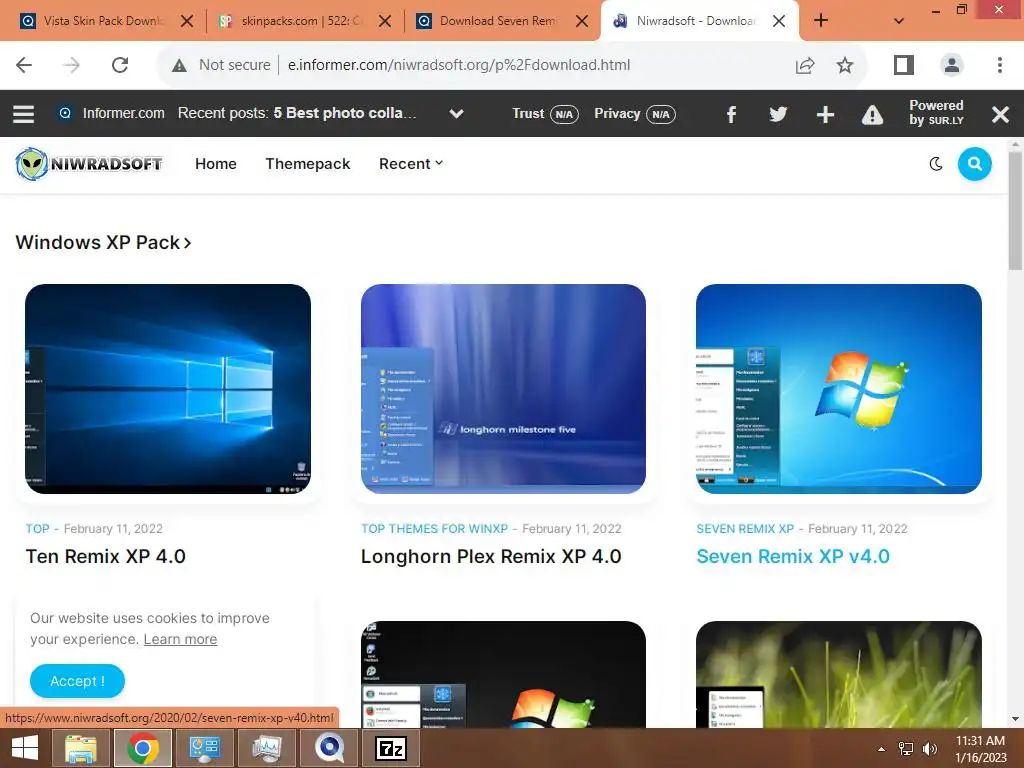Click the plus icon in Informer bar
This screenshot has width=1024, height=768.
point(825,114)
